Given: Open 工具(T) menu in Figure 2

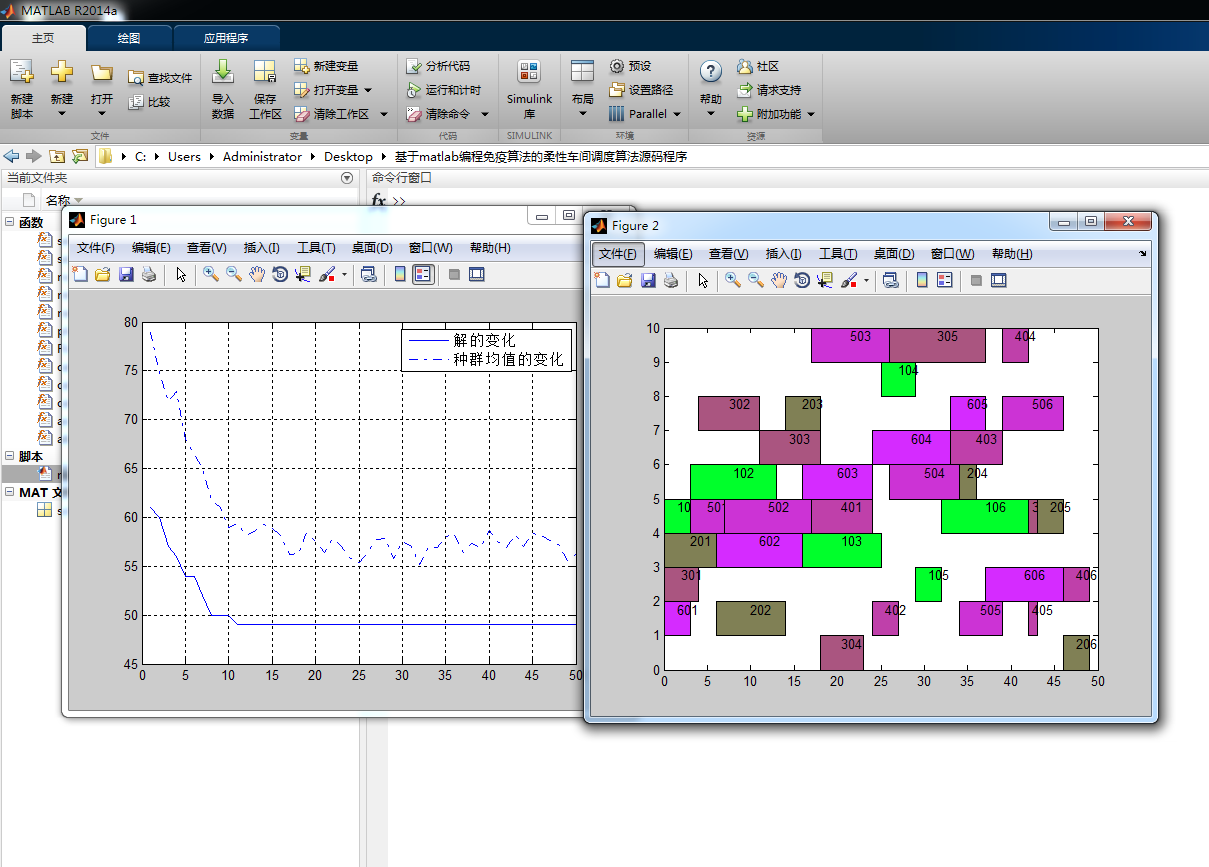Looking at the screenshot, I should coord(838,254).
